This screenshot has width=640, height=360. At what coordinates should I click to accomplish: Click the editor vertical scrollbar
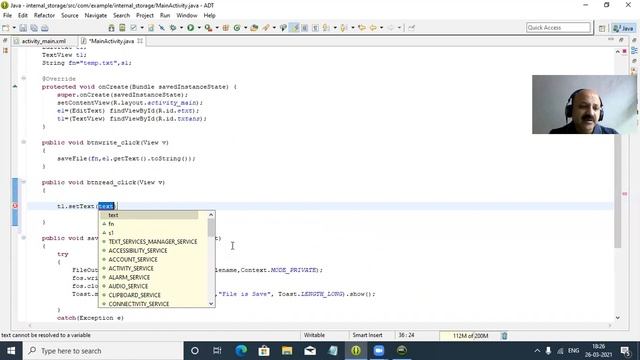[x=618, y=184]
